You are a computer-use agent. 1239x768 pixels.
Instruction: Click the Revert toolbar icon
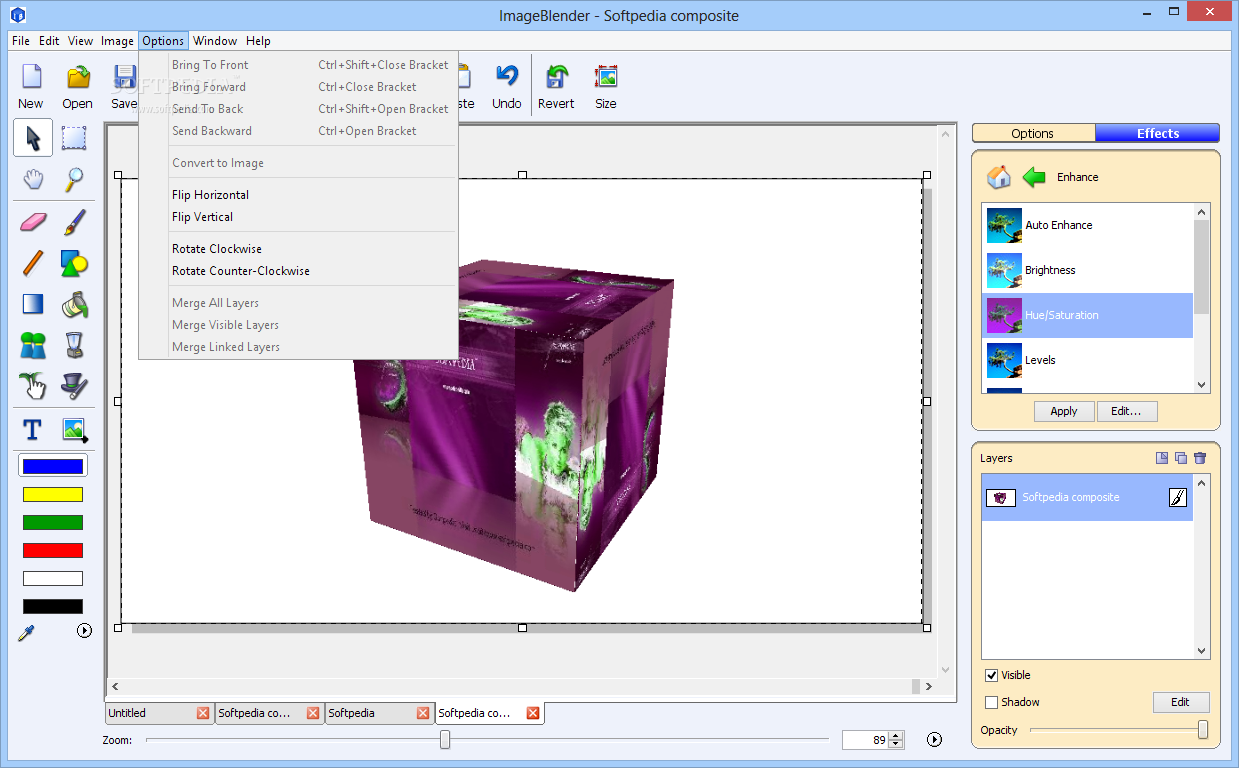556,78
